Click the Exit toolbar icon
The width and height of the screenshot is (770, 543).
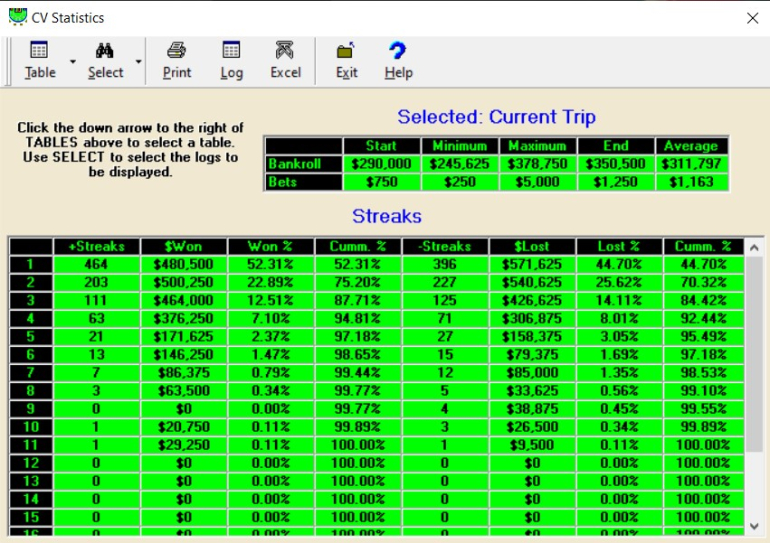[x=346, y=51]
